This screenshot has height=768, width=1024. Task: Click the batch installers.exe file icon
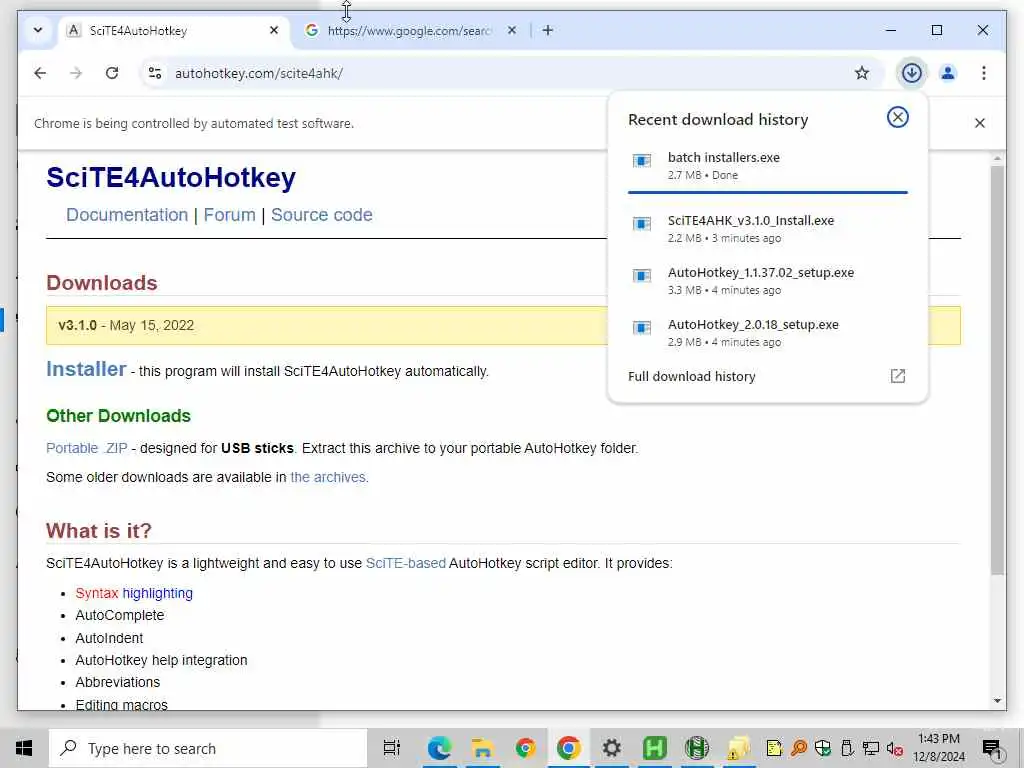pyautogui.click(x=642, y=161)
